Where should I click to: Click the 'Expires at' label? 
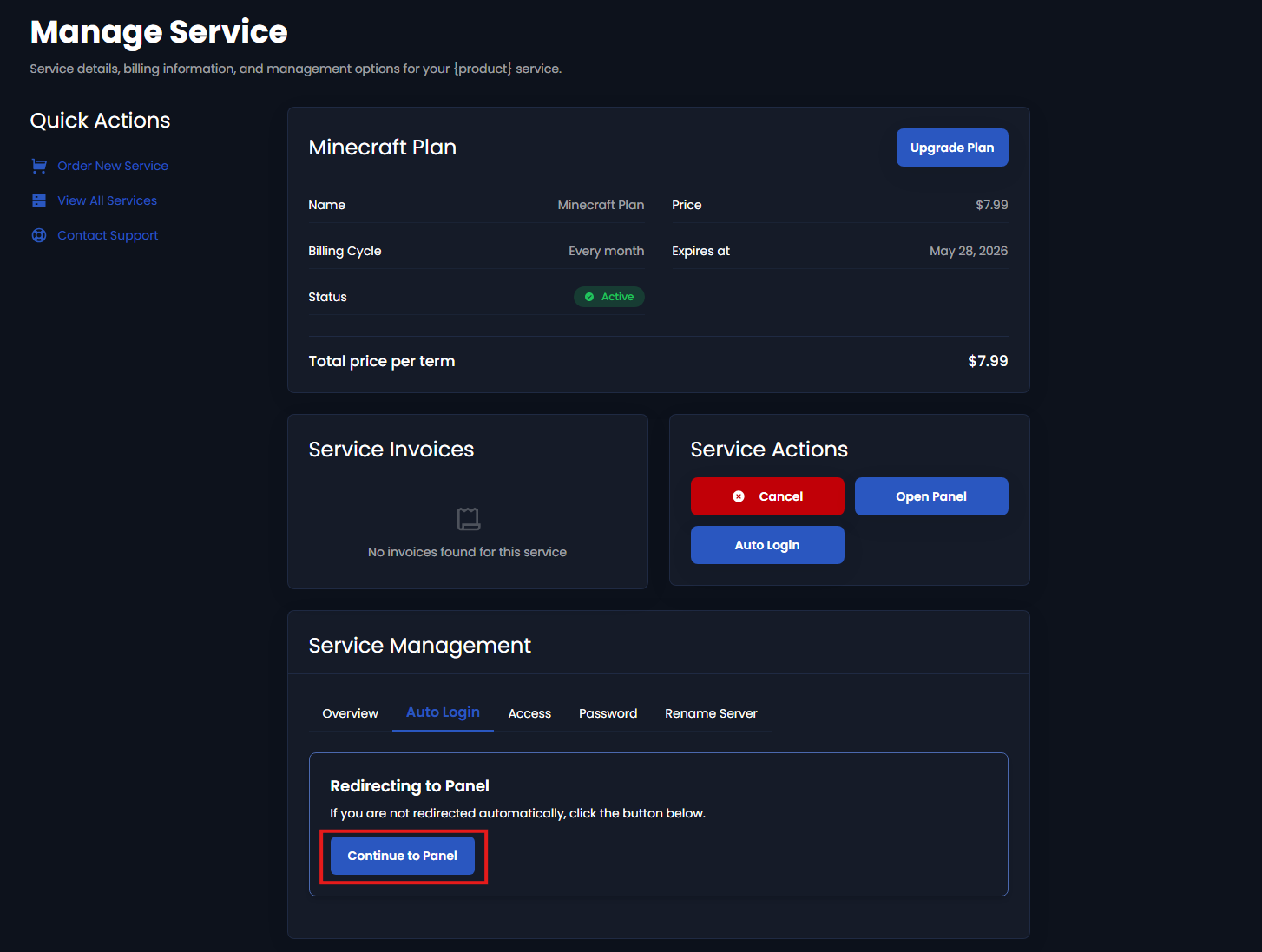[x=700, y=251]
